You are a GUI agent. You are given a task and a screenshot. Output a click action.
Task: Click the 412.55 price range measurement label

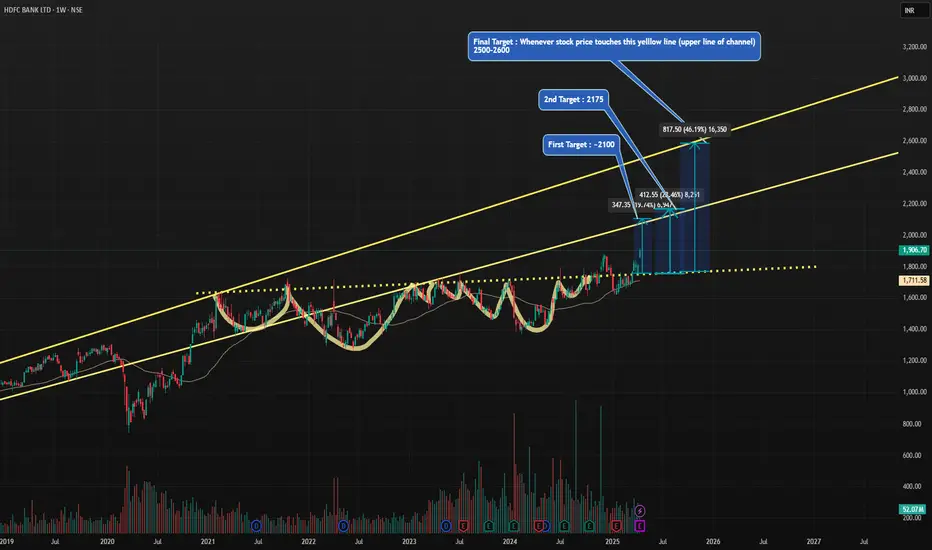tap(669, 194)
